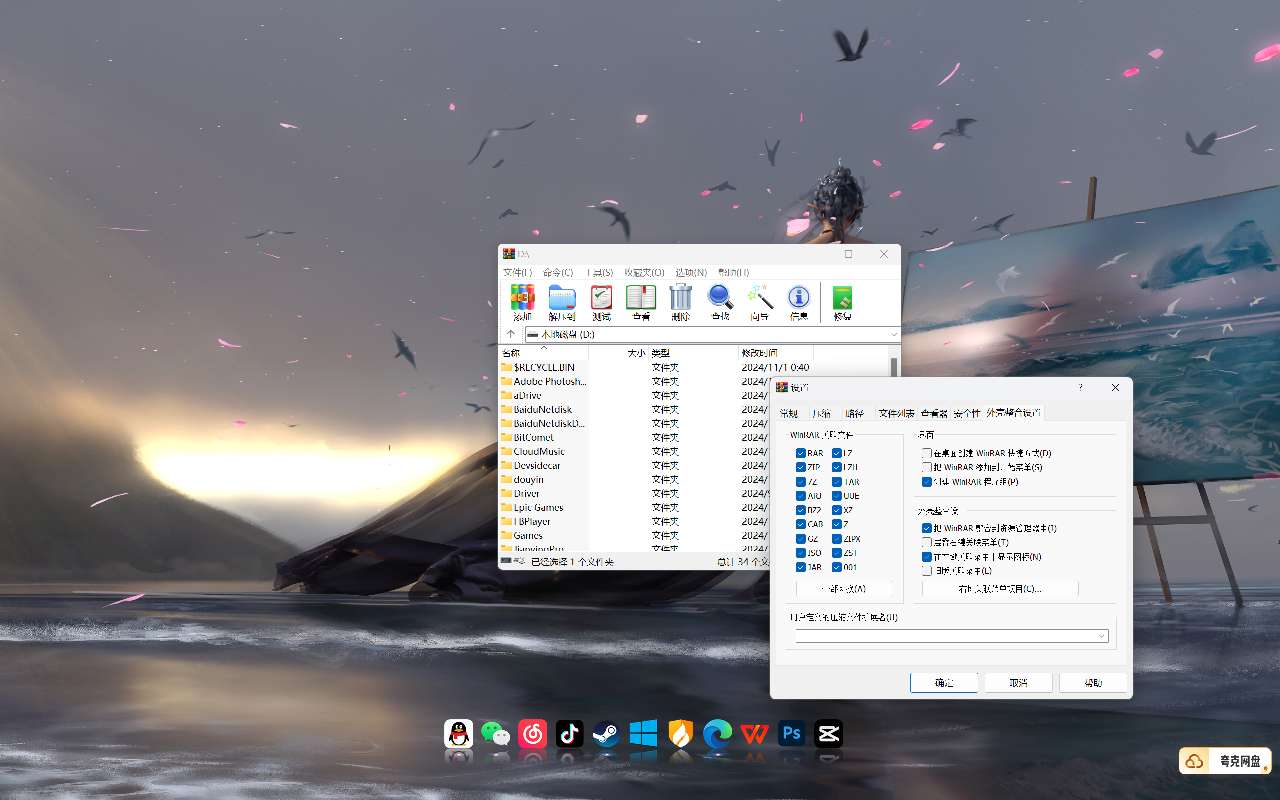This screenshot has width=1280, height=800.
Task: Click the Toggle all (A) button
Action: [846, 589]
